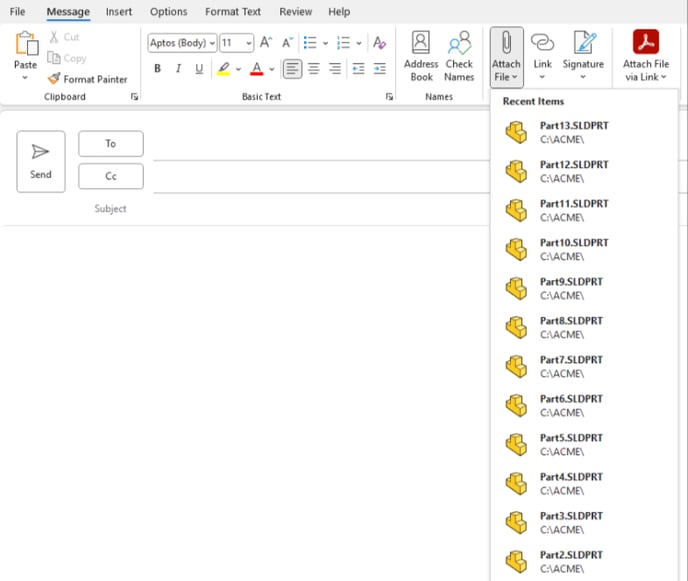Attach Part9.SLDPRT from recent items

(584, 289)
